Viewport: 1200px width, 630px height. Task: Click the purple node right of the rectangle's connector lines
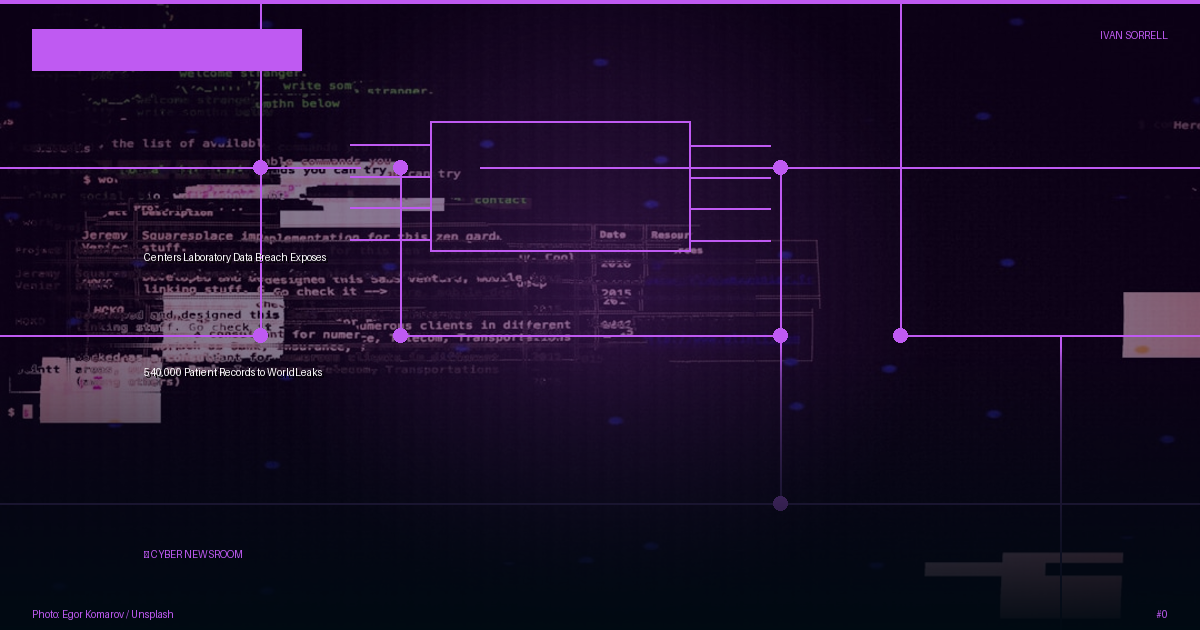[x=780, y=167]
